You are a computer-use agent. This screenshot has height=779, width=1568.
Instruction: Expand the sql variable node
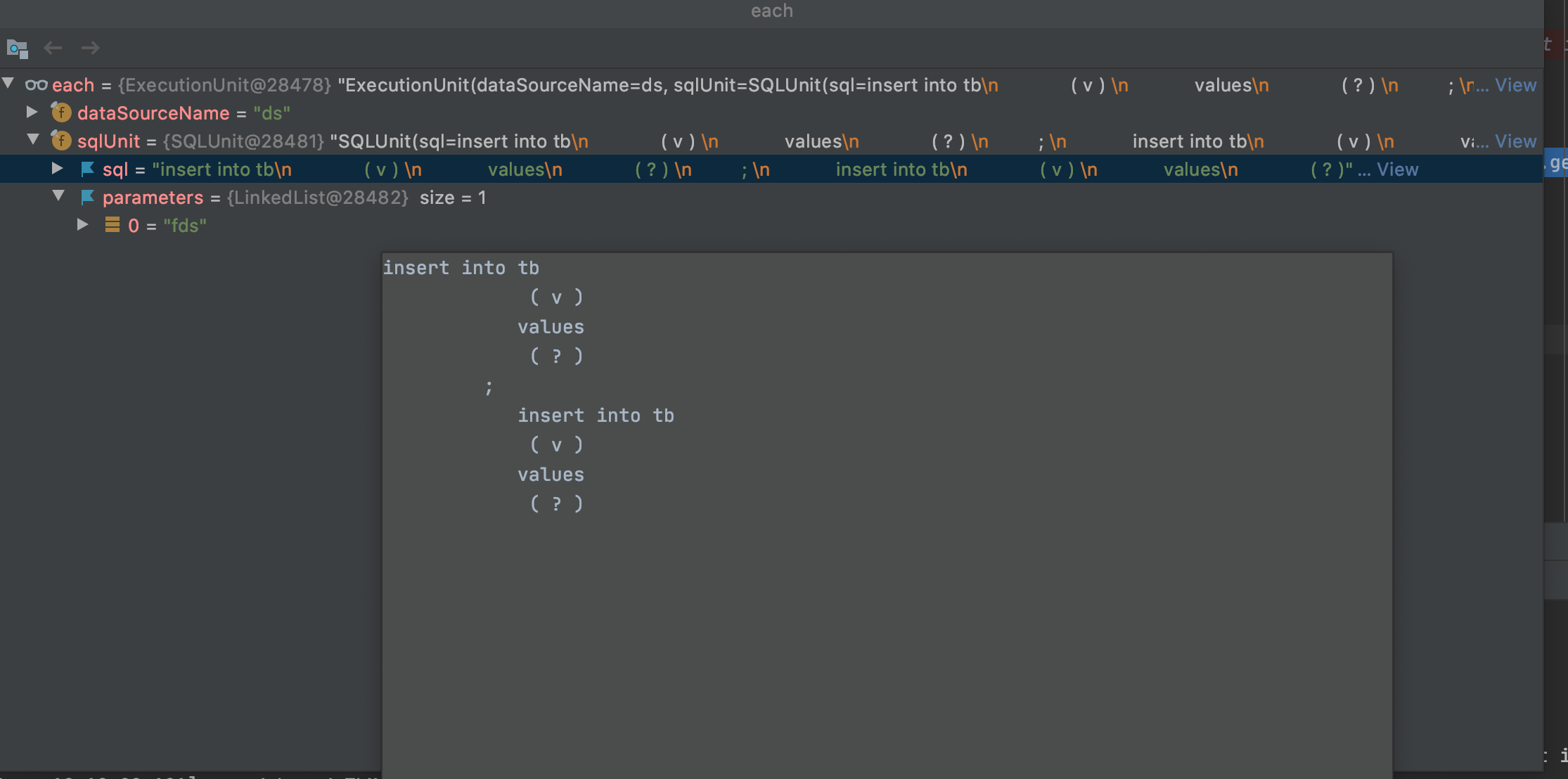pos(58,167)
